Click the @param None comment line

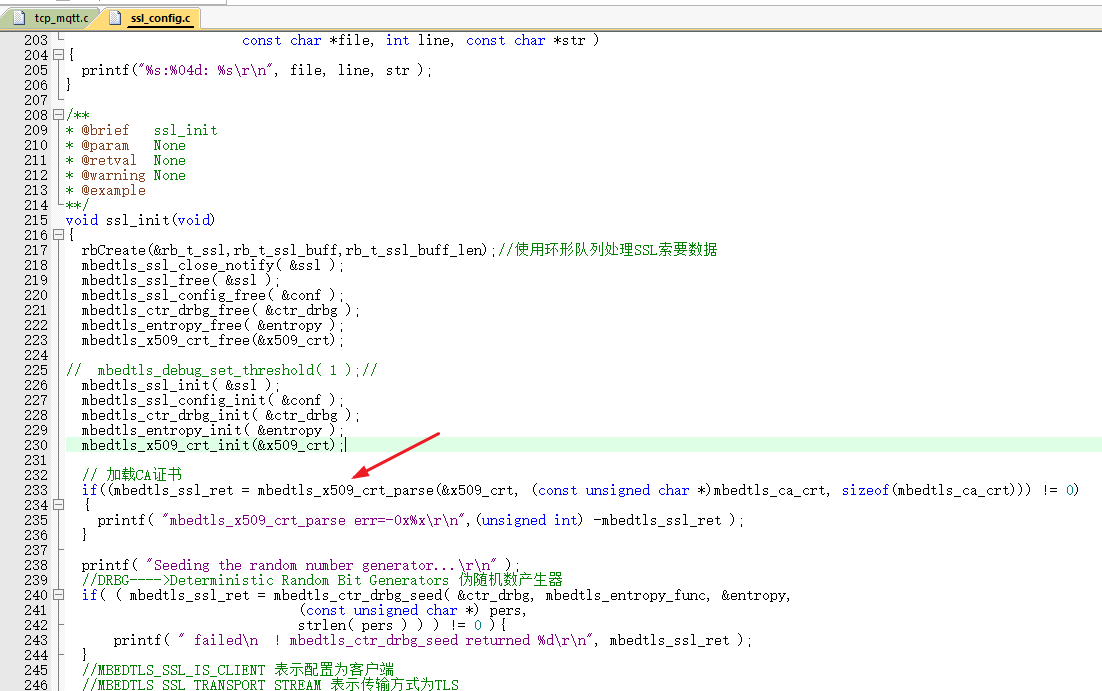pos(126,145)
